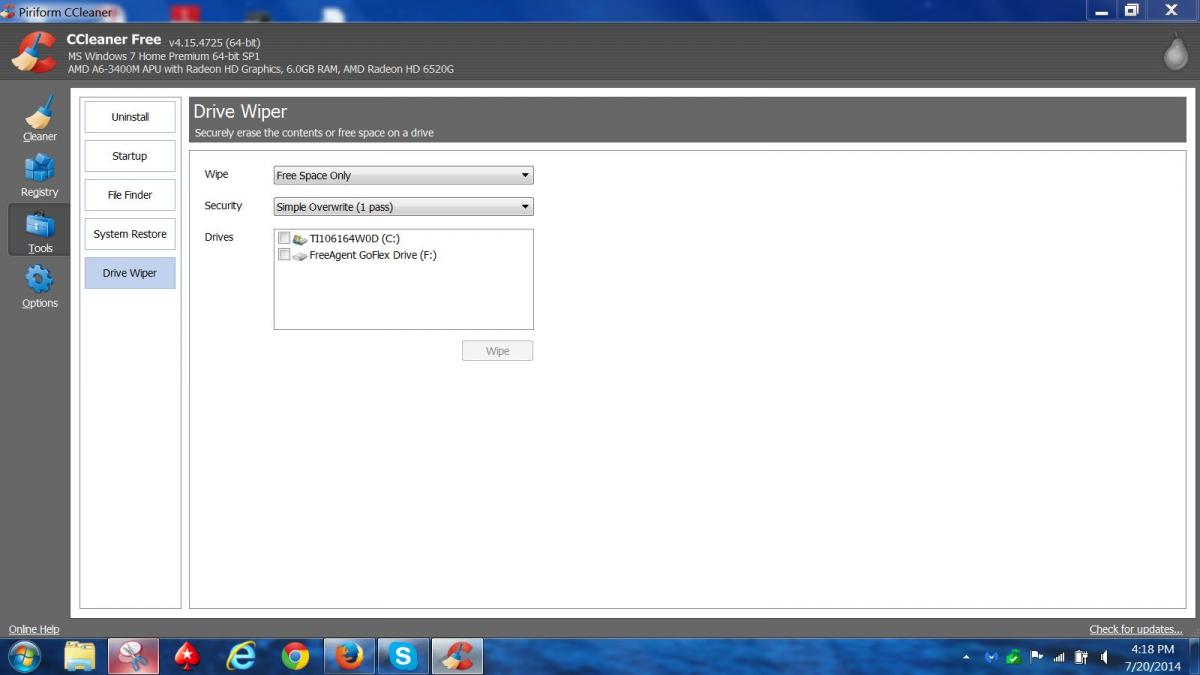Show hidden system tray icons
1200x675 pixels.
pyautogui.click(x=966, y=657)
